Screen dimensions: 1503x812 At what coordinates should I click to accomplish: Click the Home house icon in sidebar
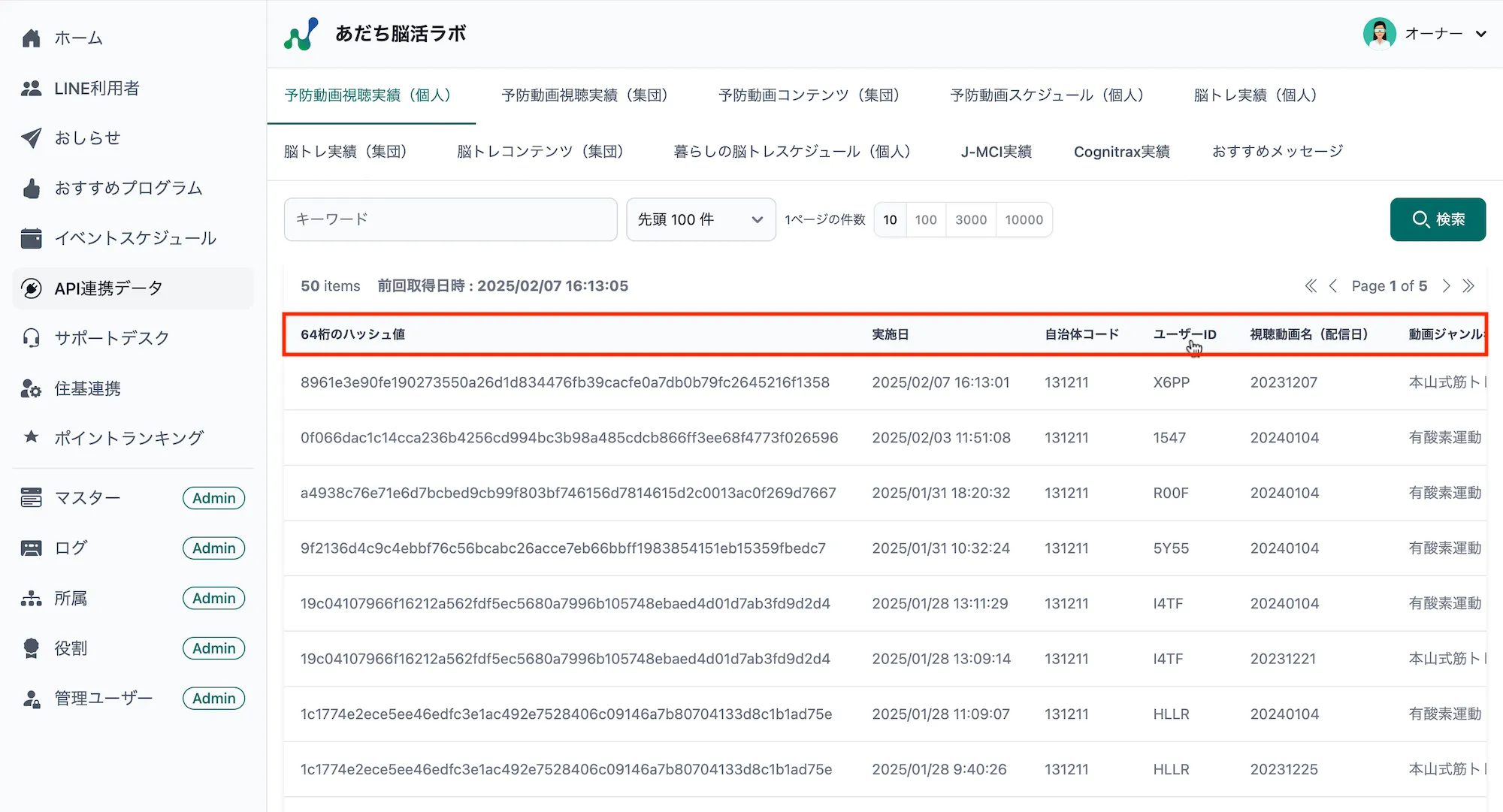tap(31, 38)
